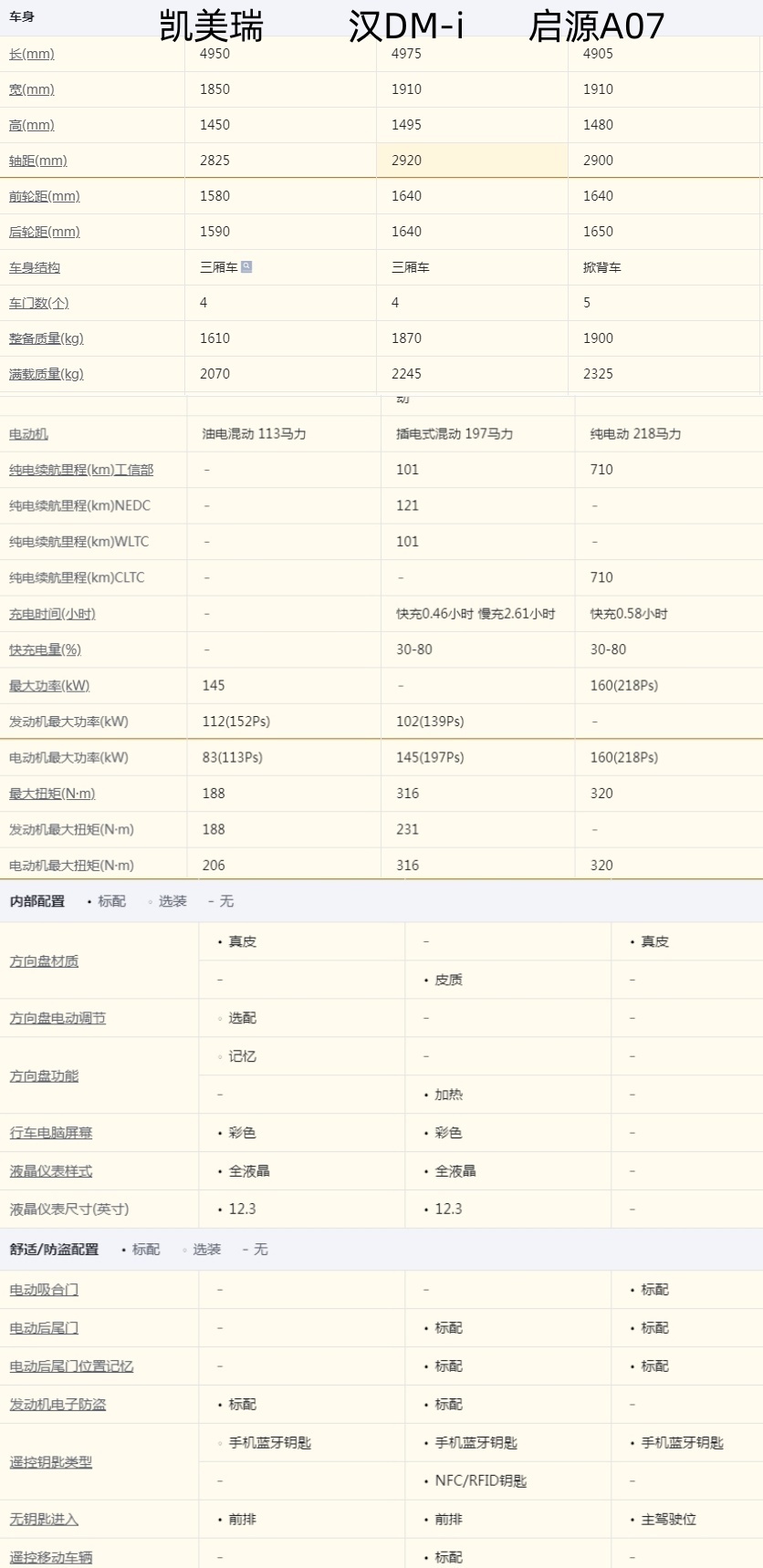This screenshot has height=1568, width=763.
Task: Click the 液晶仪表尺寸(英寸) row label
Action: (69, 1210)
